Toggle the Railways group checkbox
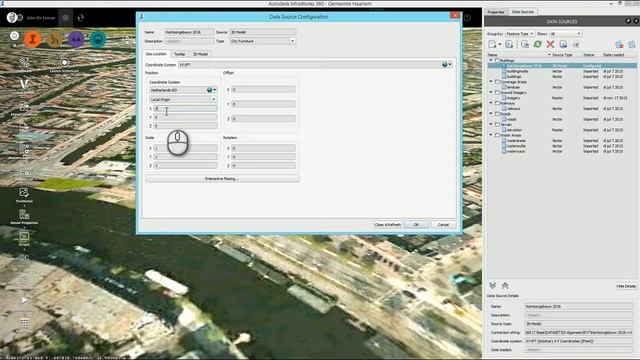The height and width of the screenshot is (360, 640). click(x=497, y=103)
